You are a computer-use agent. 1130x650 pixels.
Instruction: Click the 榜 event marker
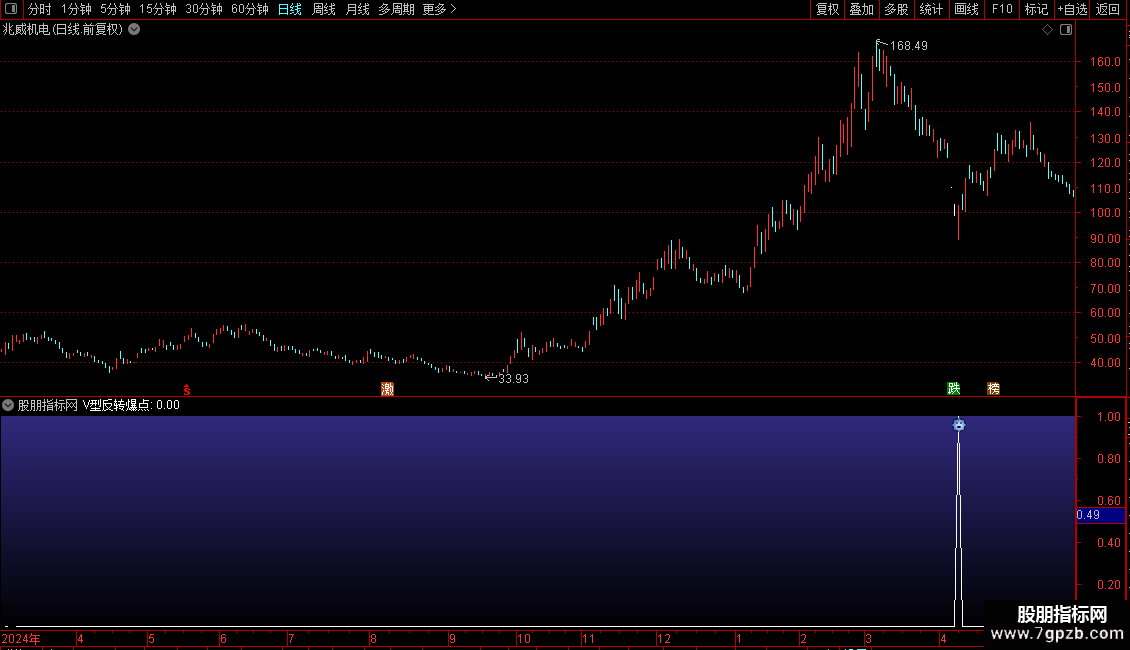(993, 388)
